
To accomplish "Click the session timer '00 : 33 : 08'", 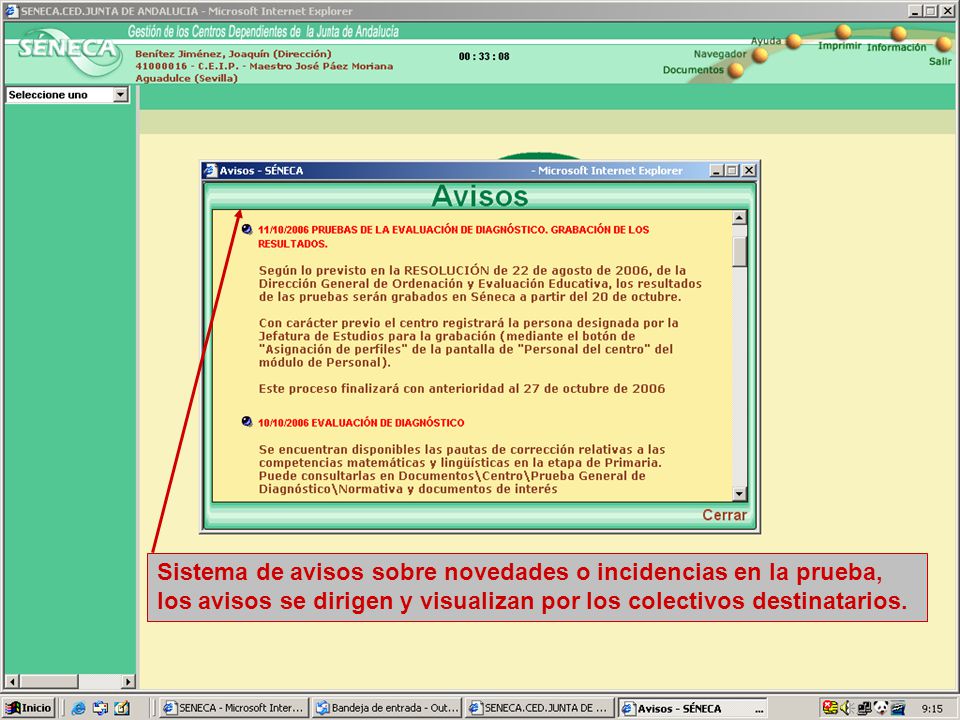I will [484, 56].
